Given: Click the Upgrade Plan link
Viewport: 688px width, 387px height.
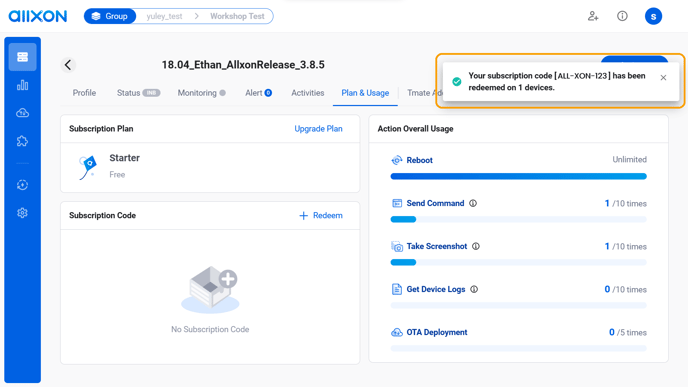Looking at the screenshot, I should click(x=319, y=129).
